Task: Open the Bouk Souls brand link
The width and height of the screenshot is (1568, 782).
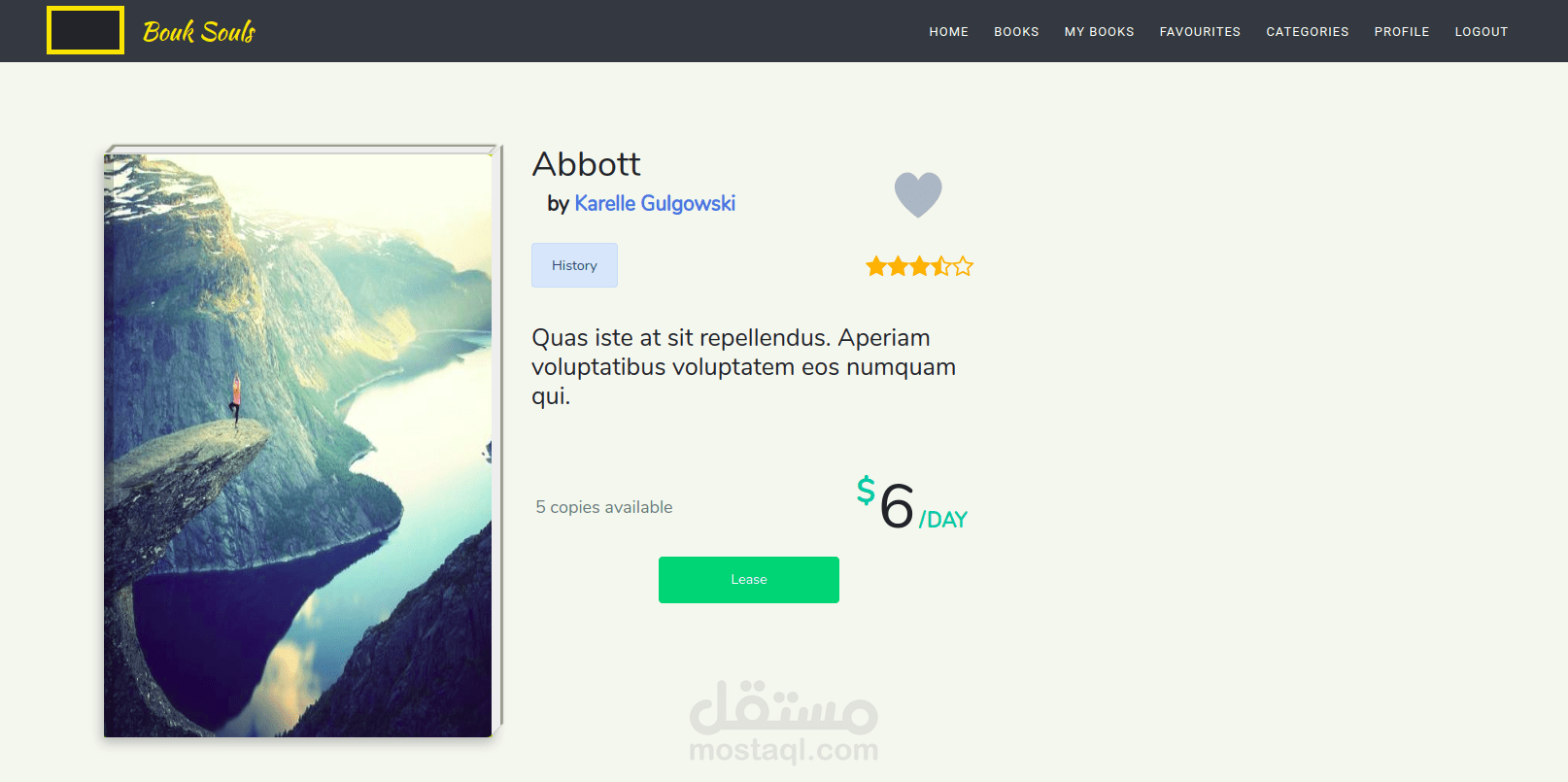Action: [199, 31]
